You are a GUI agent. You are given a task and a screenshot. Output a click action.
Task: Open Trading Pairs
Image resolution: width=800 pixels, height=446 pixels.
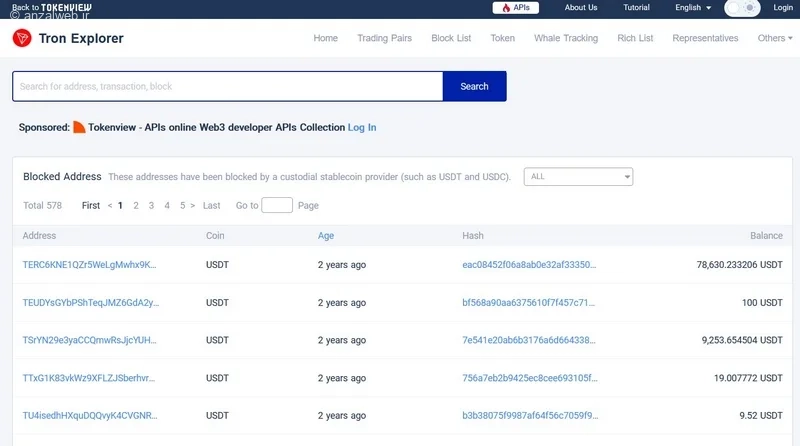(384, 38)
